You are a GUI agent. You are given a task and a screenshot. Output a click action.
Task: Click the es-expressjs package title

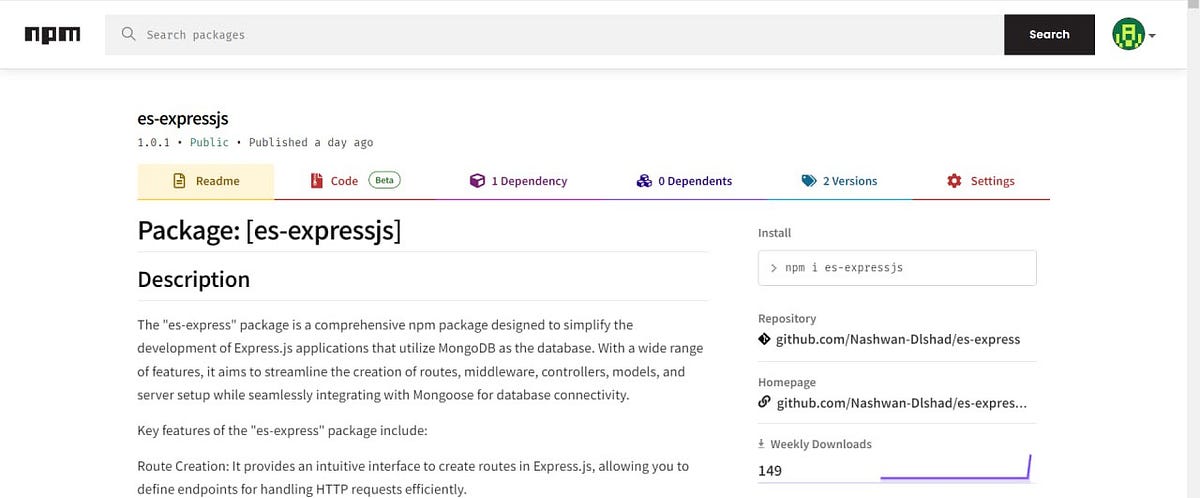click(x=183, y=119)
